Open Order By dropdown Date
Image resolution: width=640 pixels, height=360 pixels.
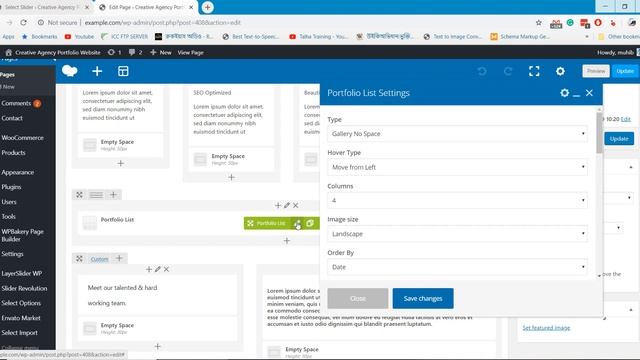pos(457,267)
